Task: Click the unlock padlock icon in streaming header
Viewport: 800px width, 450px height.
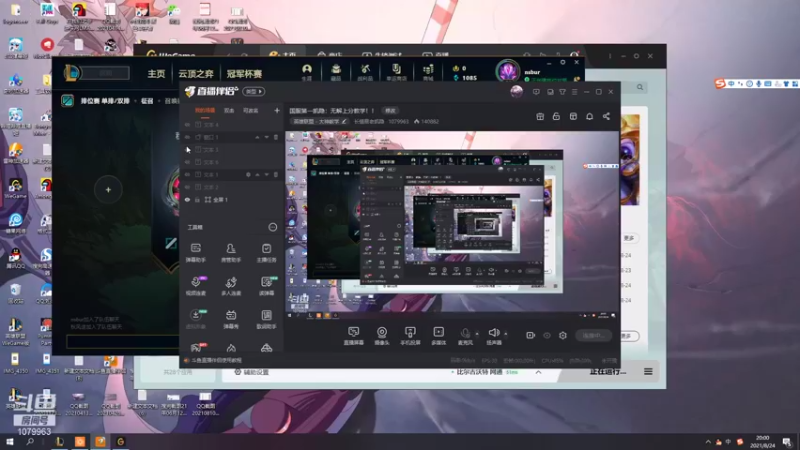Action: coord(556,116)
